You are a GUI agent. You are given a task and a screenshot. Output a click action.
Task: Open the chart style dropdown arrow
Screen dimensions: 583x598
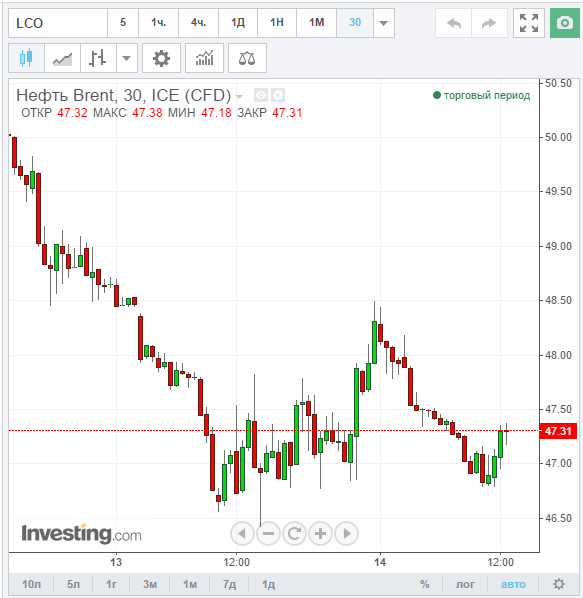(x=127, y=58)
